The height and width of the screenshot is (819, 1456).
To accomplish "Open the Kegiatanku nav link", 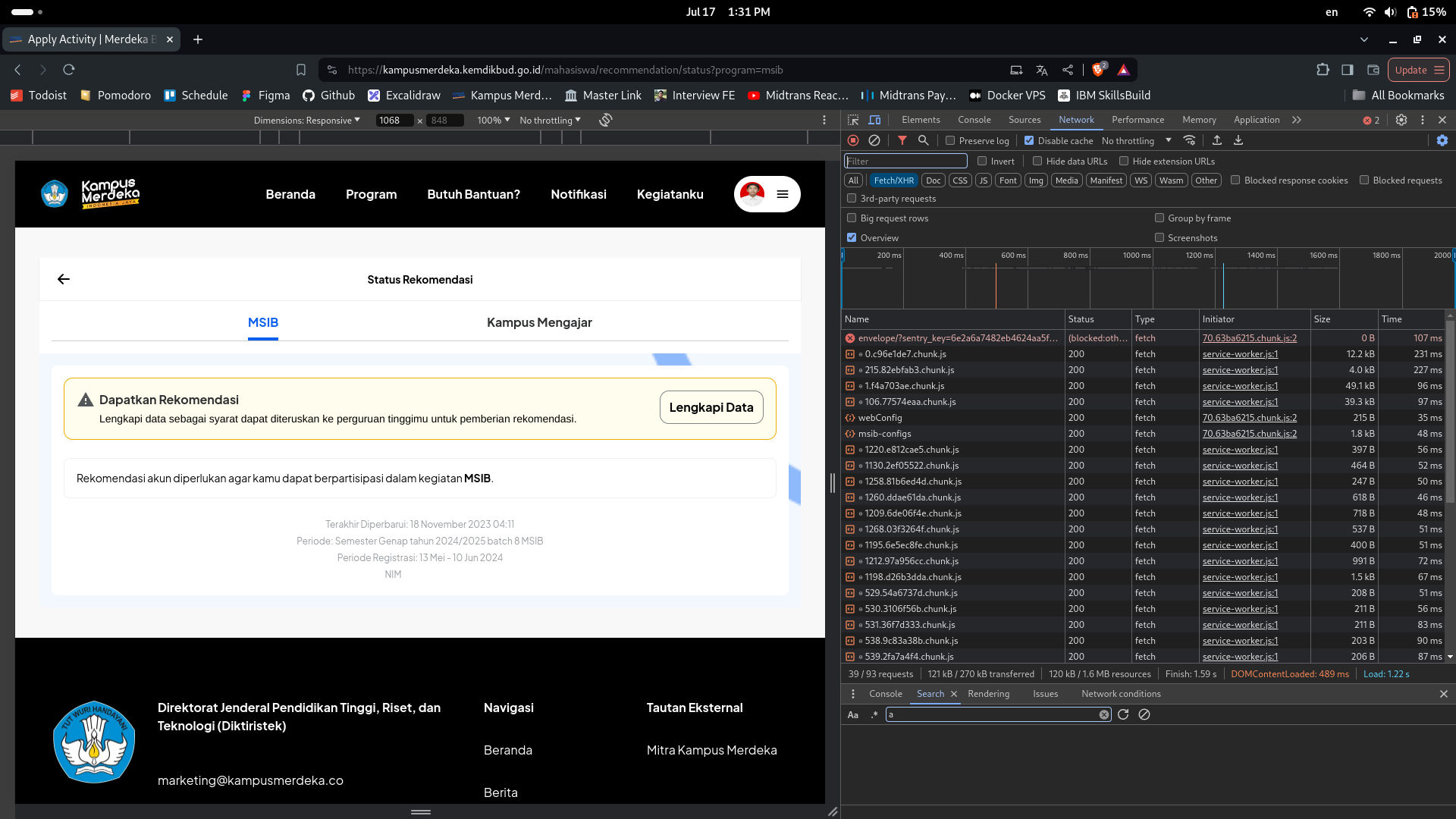I will coord(670,194).
